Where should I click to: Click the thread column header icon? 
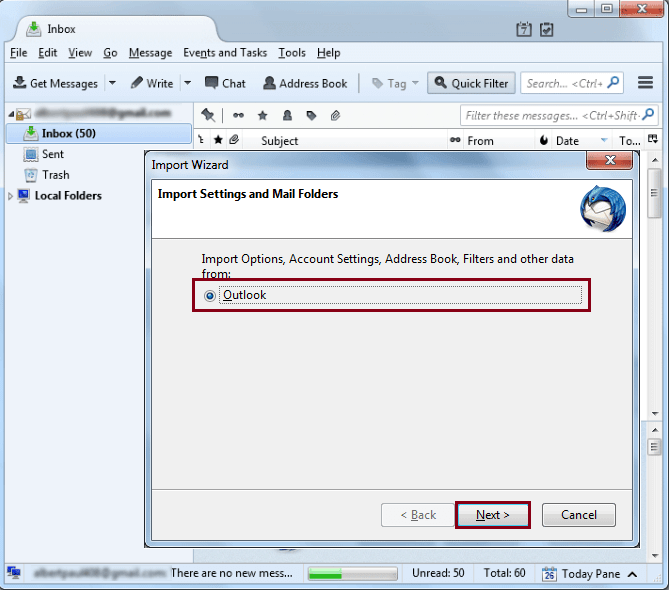(201, 140)
